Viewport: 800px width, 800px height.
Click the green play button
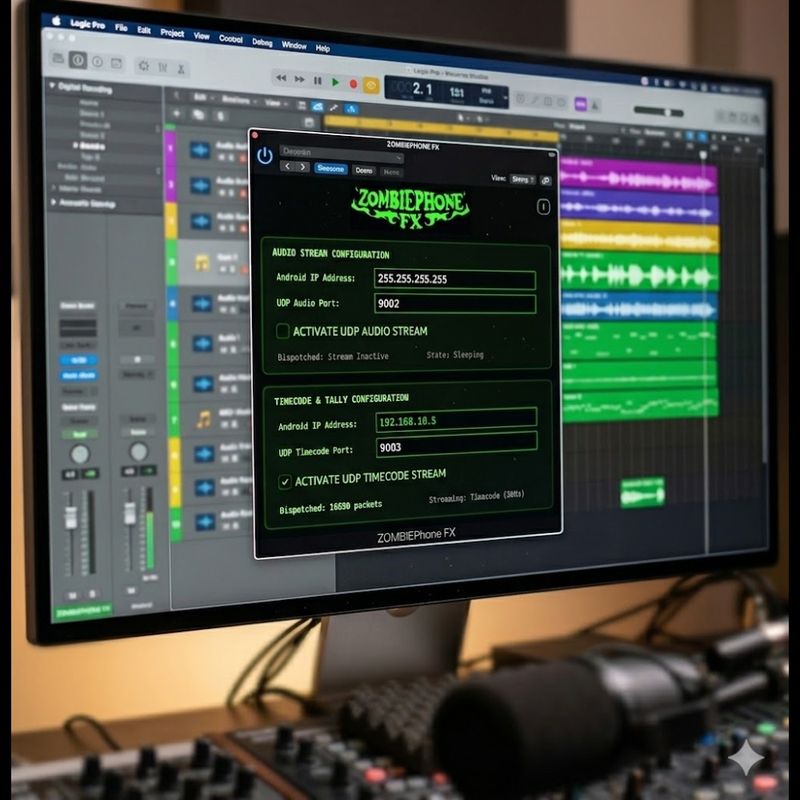click(x=335, y=82)
